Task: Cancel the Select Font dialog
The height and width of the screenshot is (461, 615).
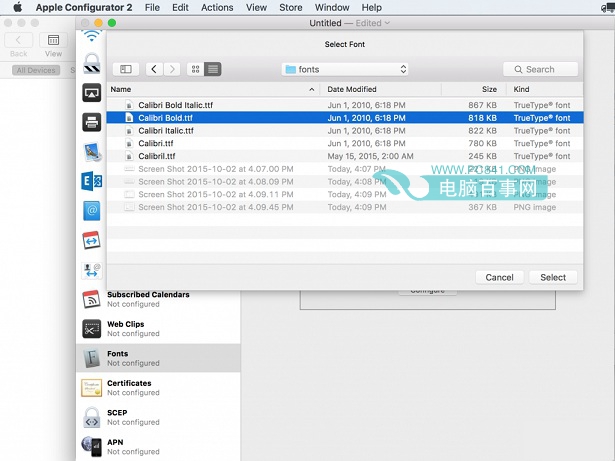Action: 499,277
